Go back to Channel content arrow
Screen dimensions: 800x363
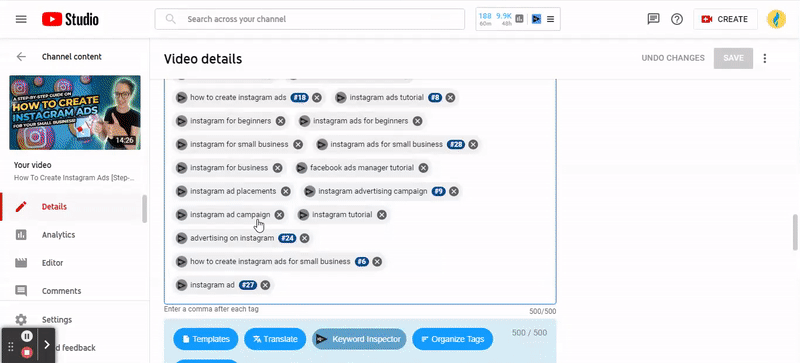click(21, 57)
